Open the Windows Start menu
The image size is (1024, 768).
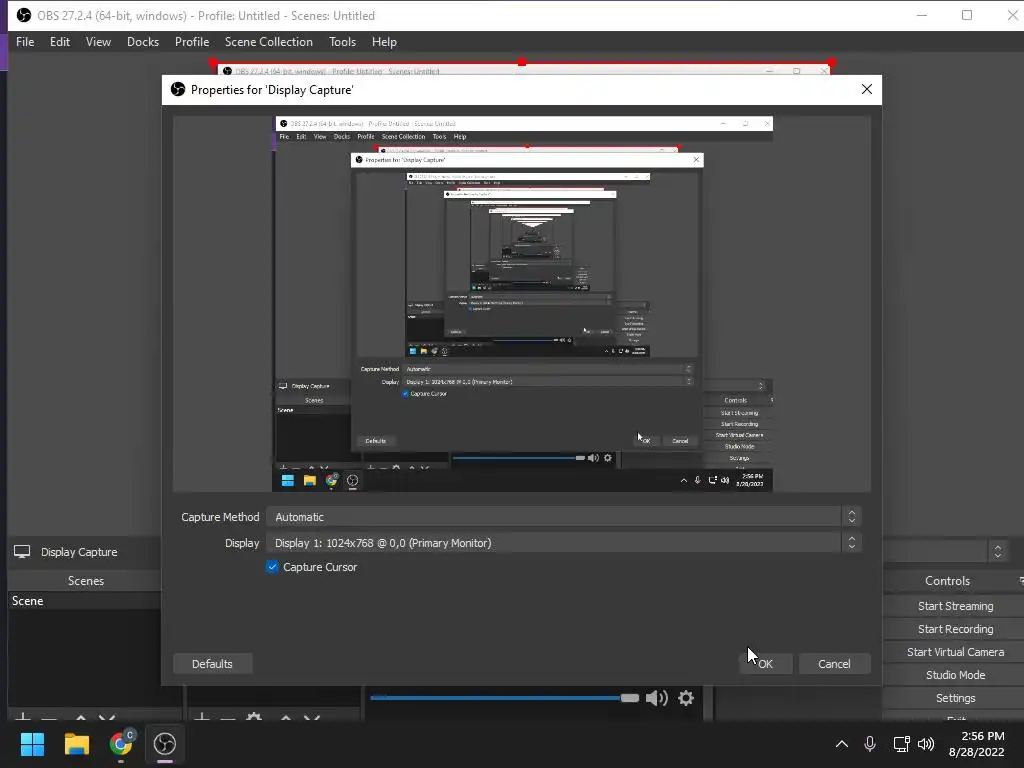(32, 744)
